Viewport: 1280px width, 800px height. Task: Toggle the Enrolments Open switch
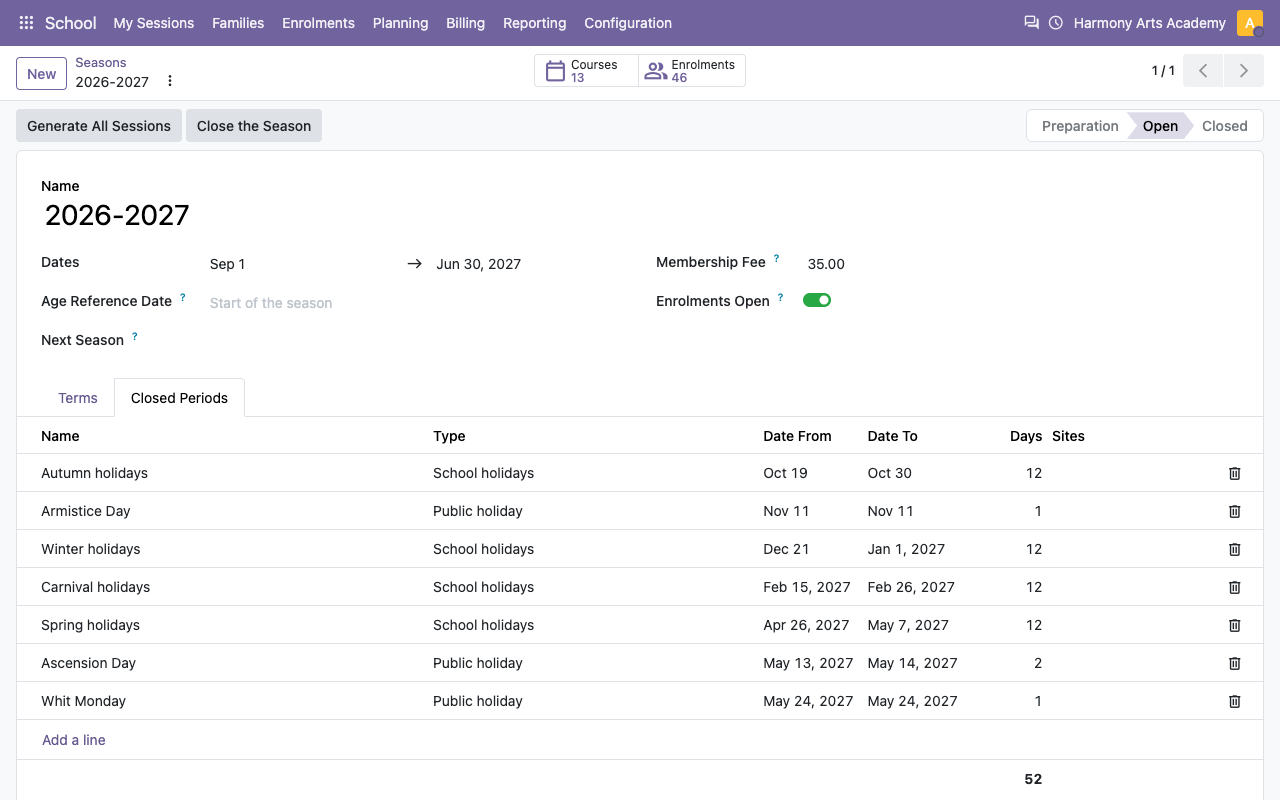(x=817, y=300)
